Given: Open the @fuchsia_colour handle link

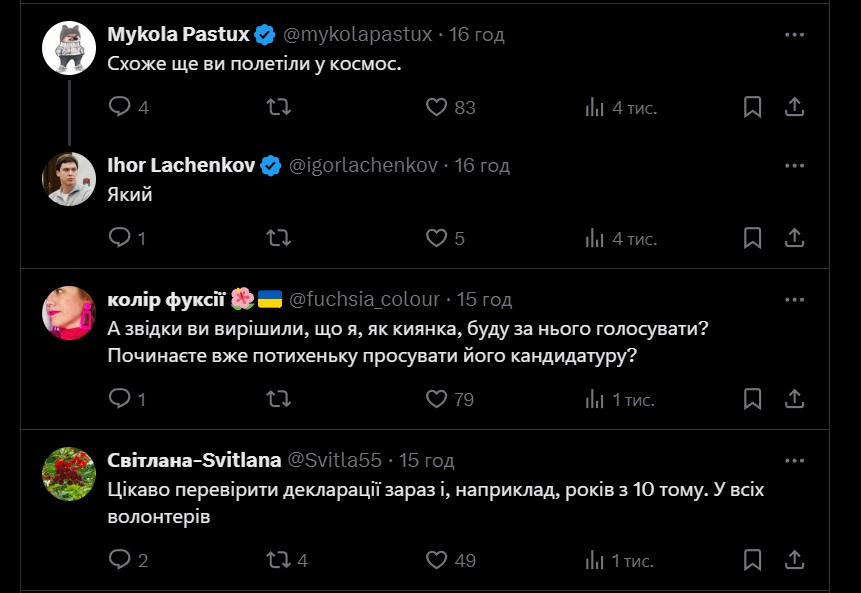Looking at the screenshot, I should [x=364, y=299].
